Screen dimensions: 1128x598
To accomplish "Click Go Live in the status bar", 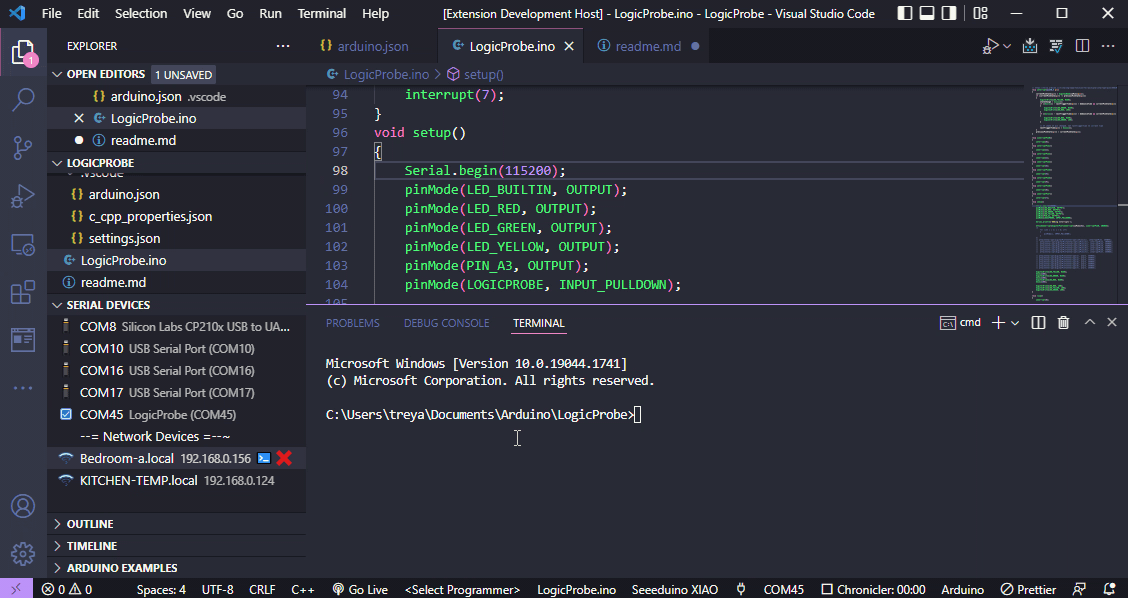I will point(360,589).
